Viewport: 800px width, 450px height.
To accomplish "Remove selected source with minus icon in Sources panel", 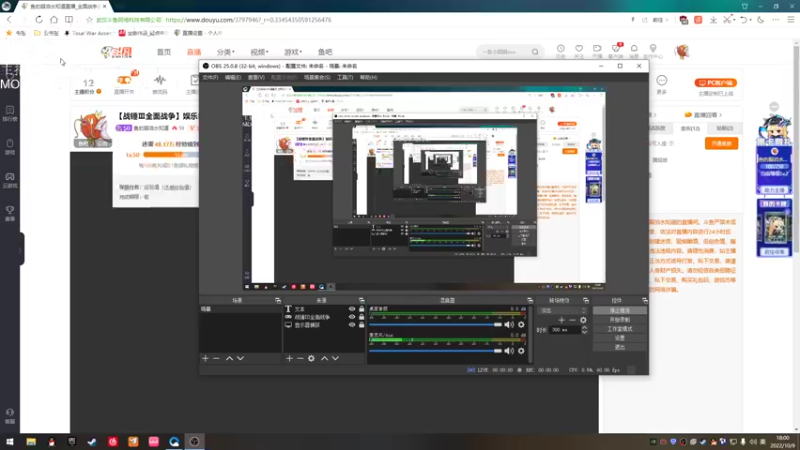I will (x=300, y=359).
